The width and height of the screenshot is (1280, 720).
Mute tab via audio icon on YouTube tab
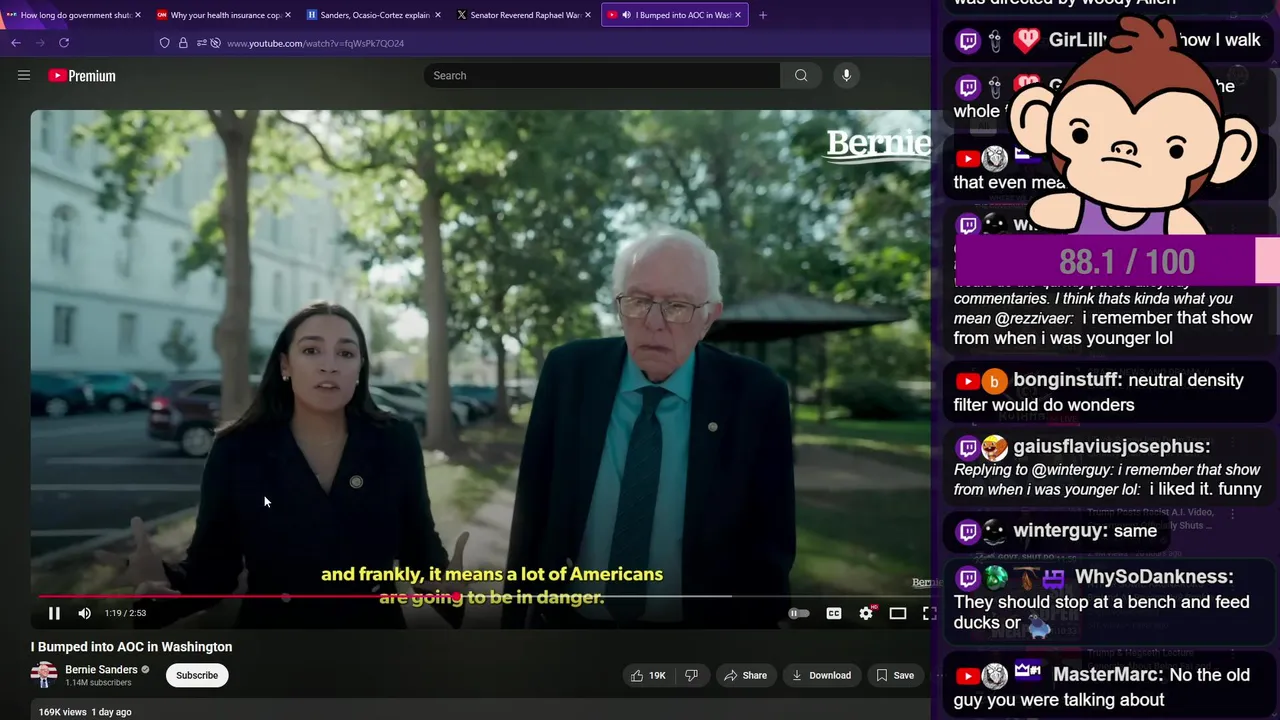click(626, 15)
